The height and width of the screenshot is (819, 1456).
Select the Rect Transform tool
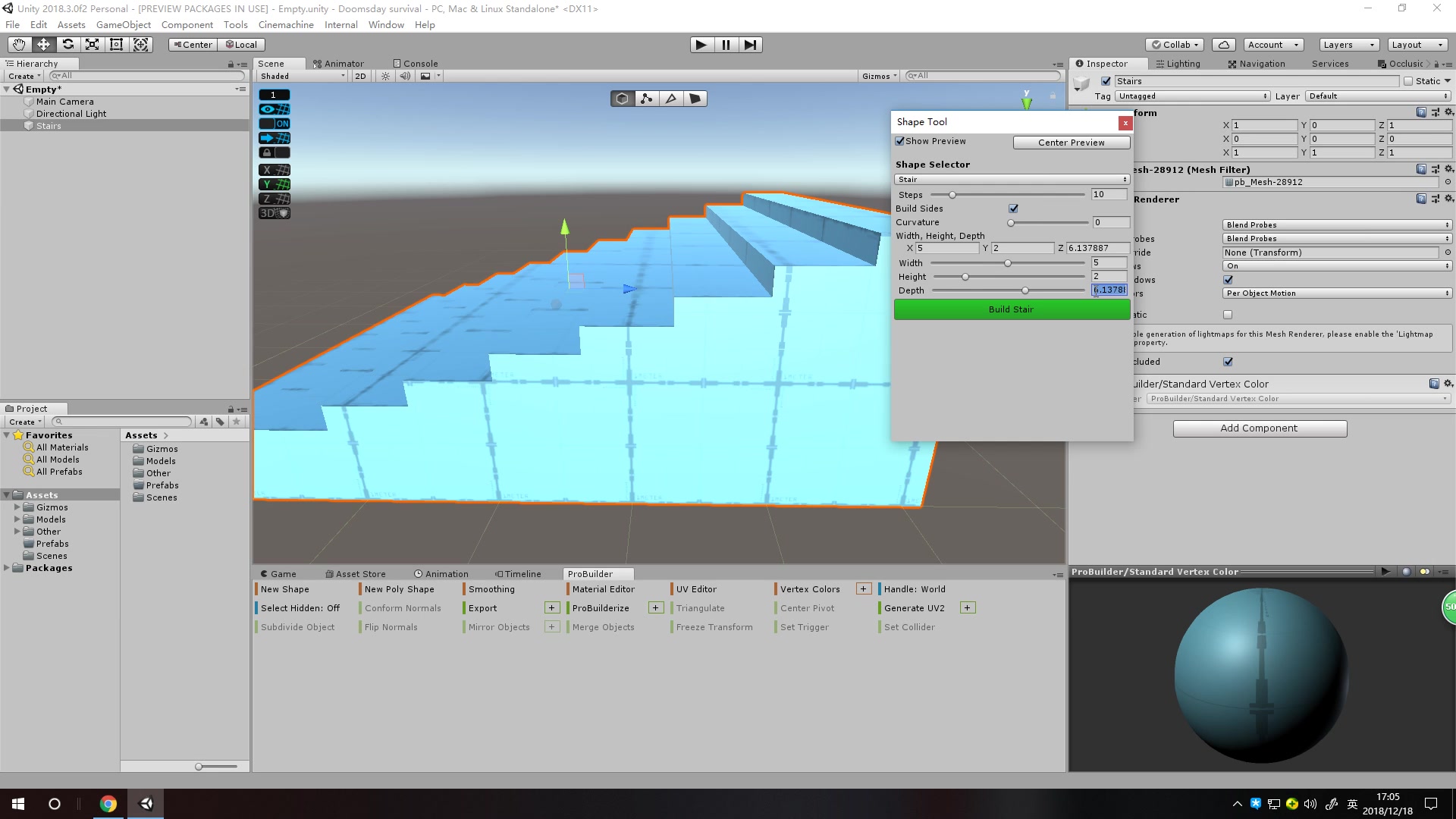pos(116,44)
